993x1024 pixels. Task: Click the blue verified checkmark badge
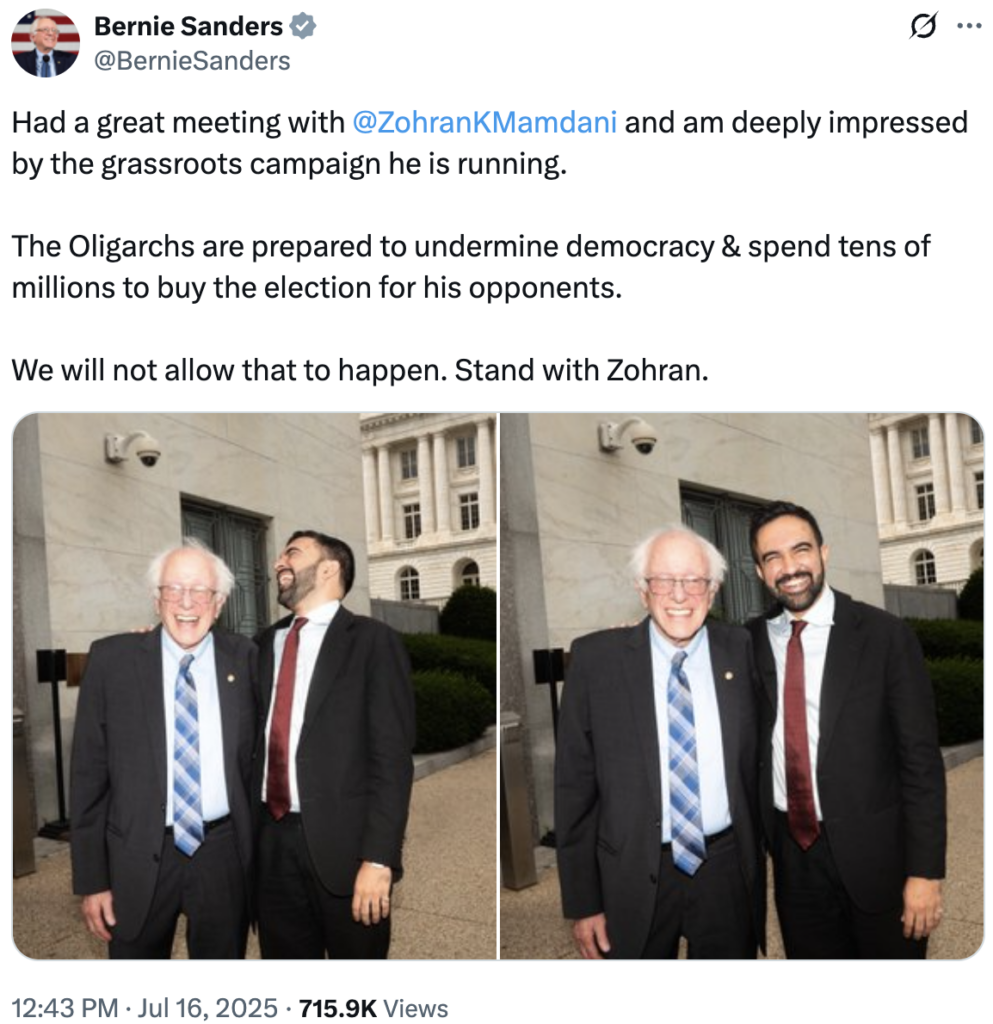click(x=303, y=27)
